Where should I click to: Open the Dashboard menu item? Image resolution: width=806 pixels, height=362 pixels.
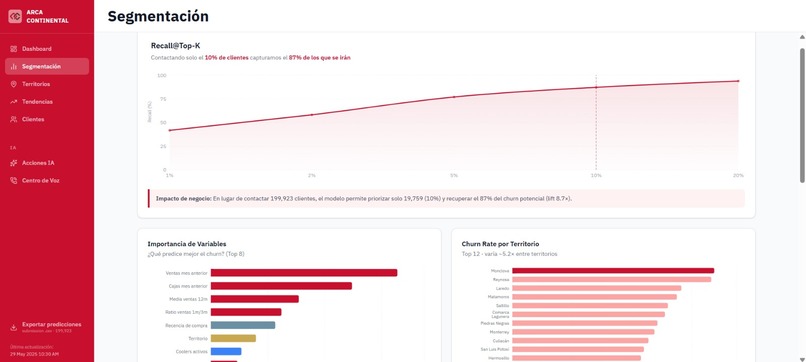click(47, 49)
